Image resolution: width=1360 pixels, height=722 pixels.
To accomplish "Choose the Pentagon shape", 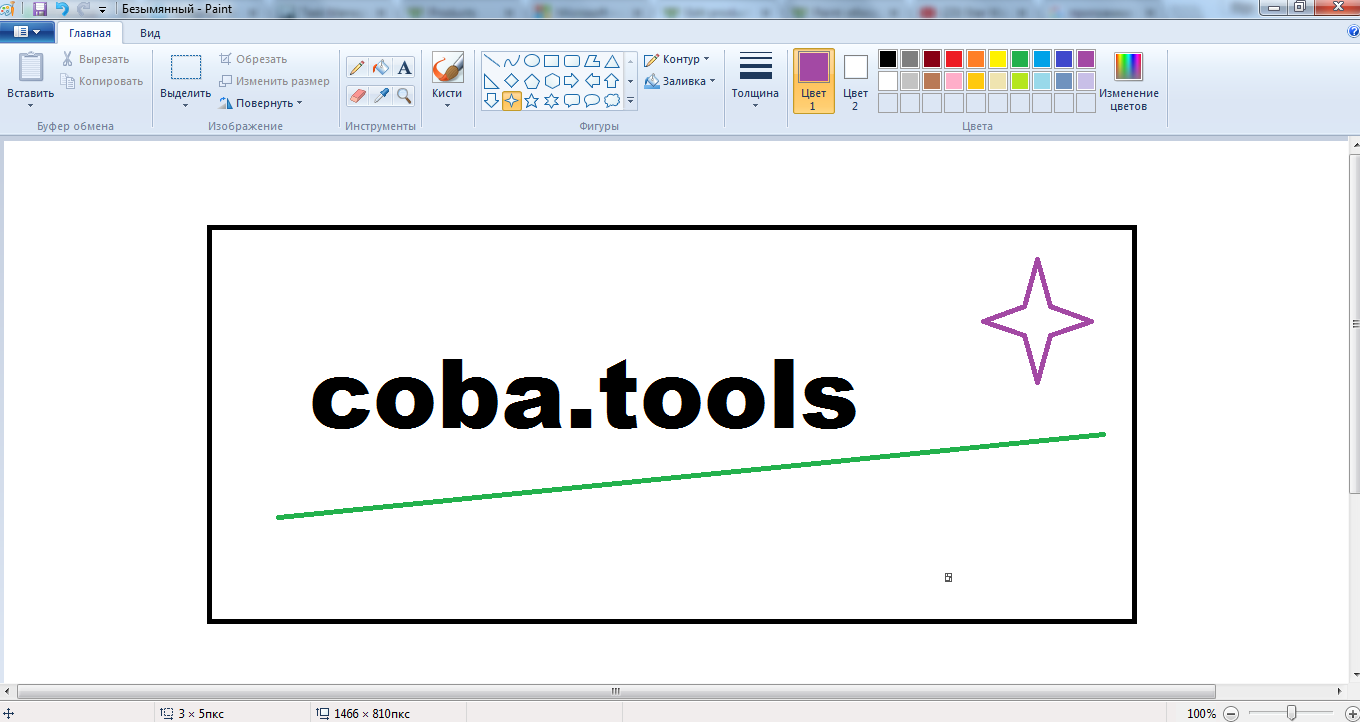I will click(532, 81).
